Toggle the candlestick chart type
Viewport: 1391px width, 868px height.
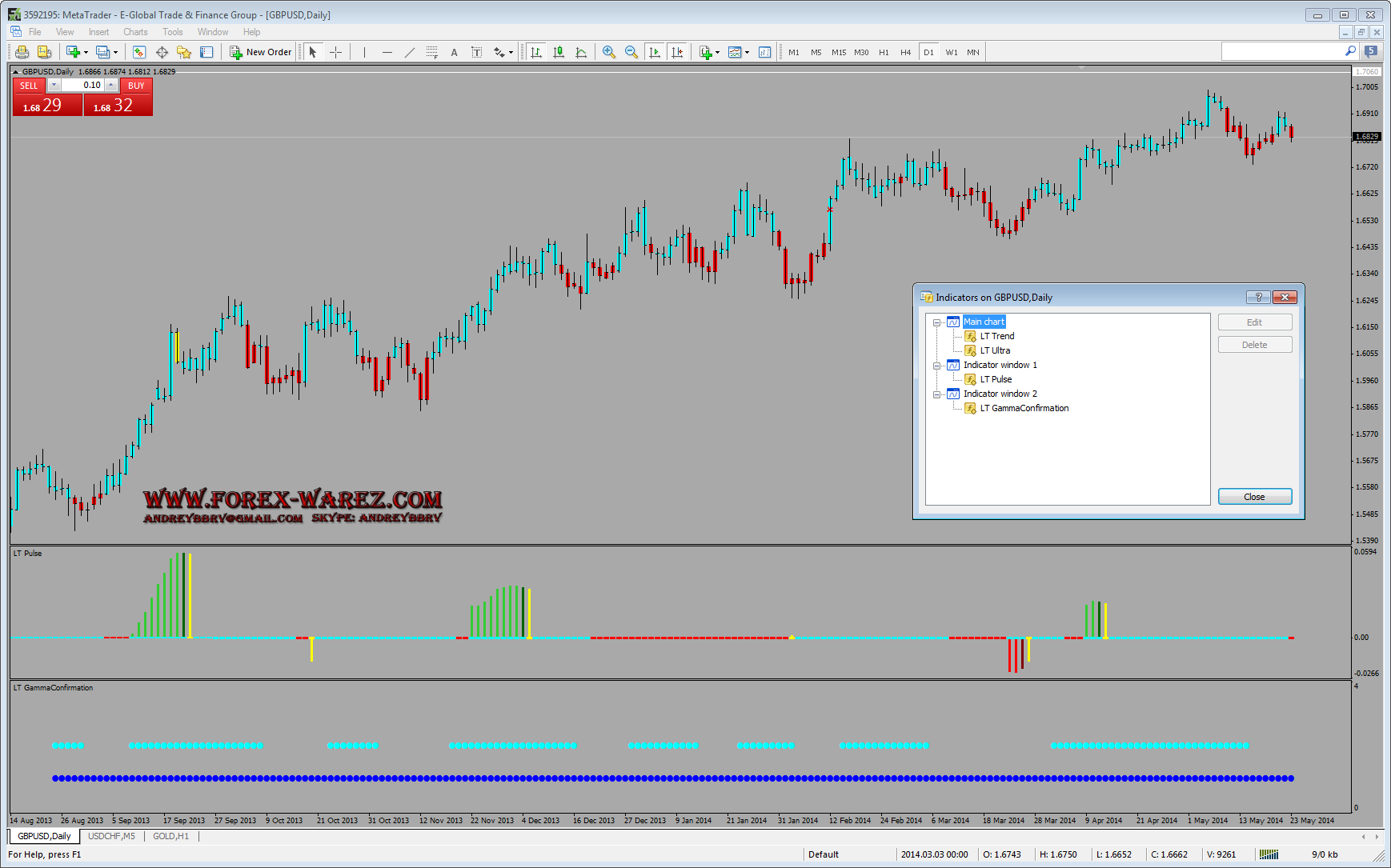559,53
